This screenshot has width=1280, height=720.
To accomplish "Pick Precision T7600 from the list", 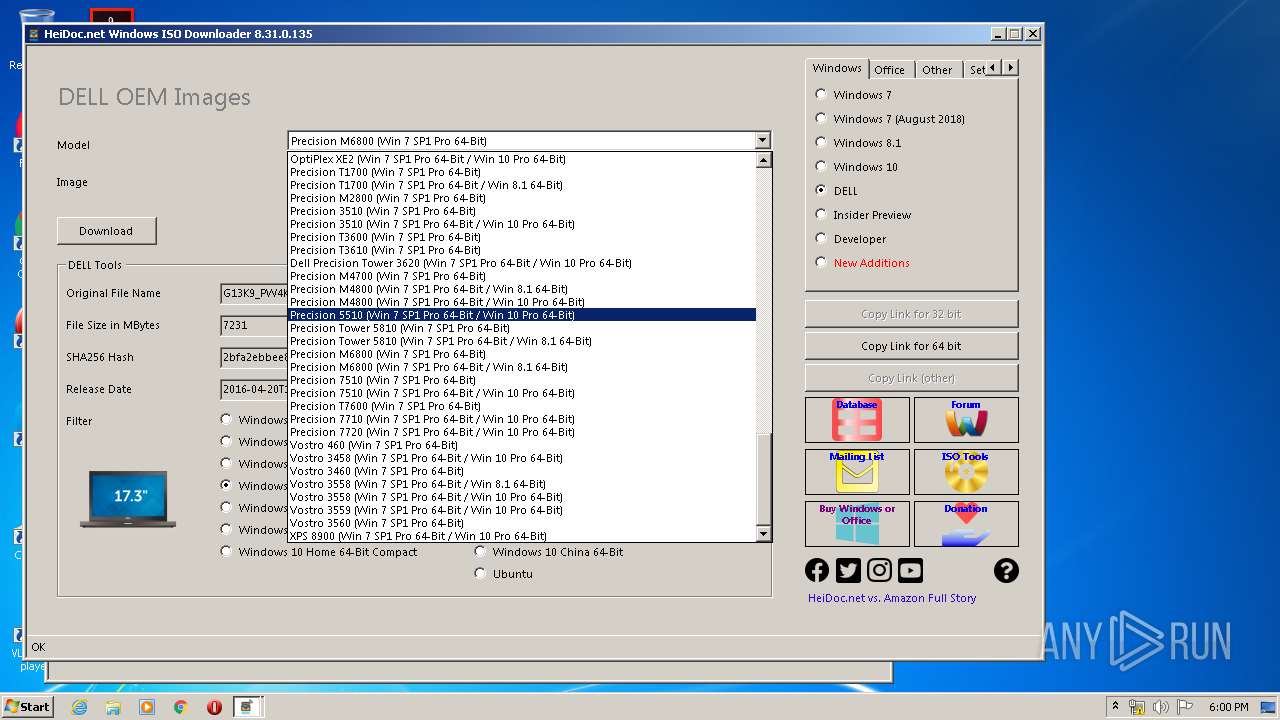I will (522, 406).
